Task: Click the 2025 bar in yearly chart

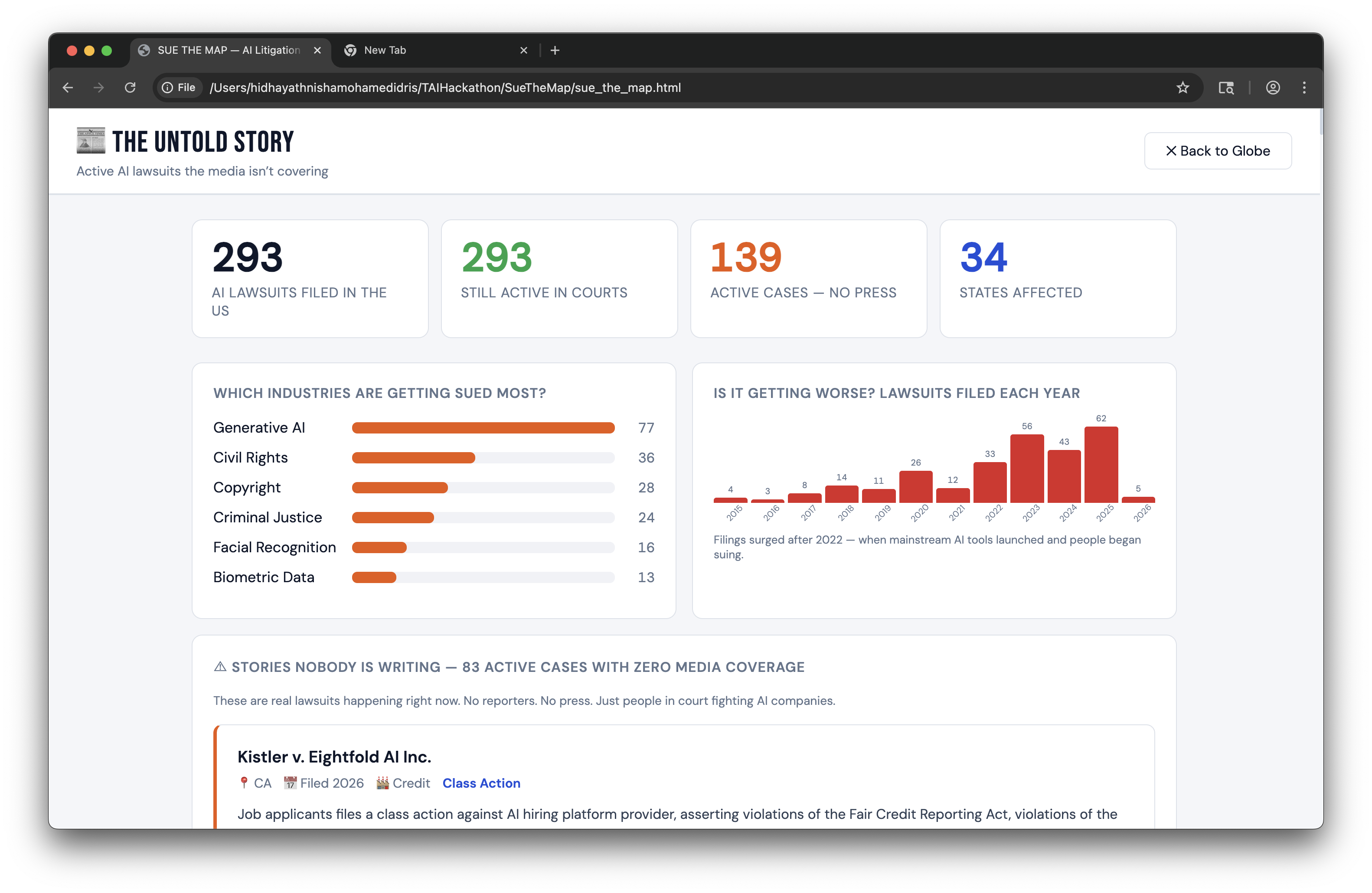Action: [x=1101, y=465]
